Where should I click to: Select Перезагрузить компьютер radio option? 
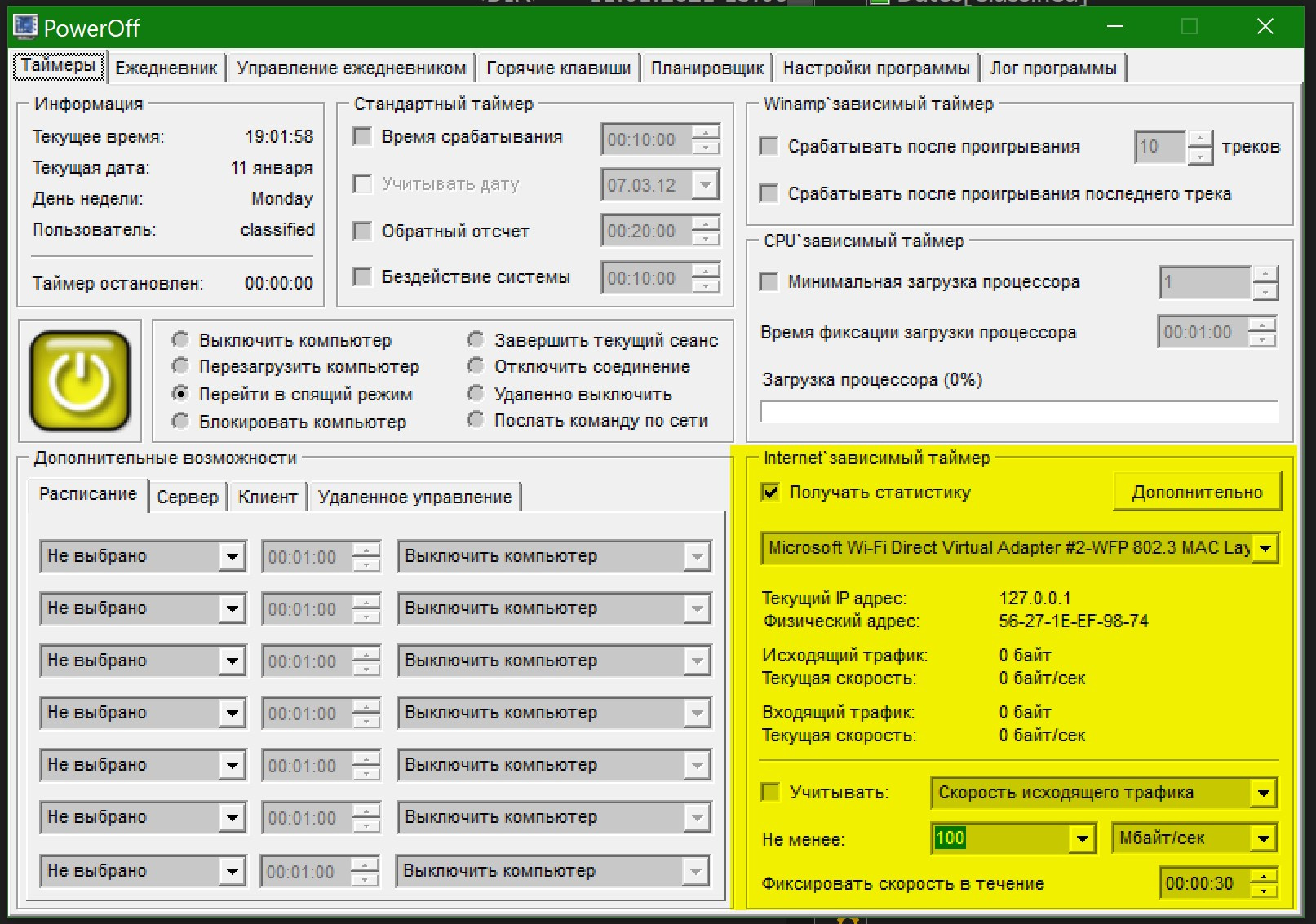pyautogui.click(x=180, y=366)
